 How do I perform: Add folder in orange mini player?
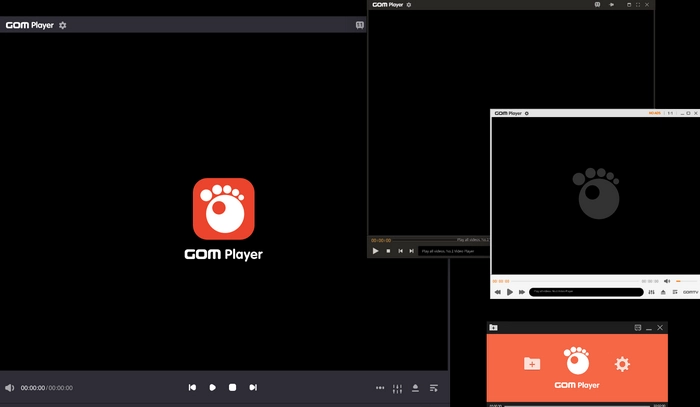[532, 364]
